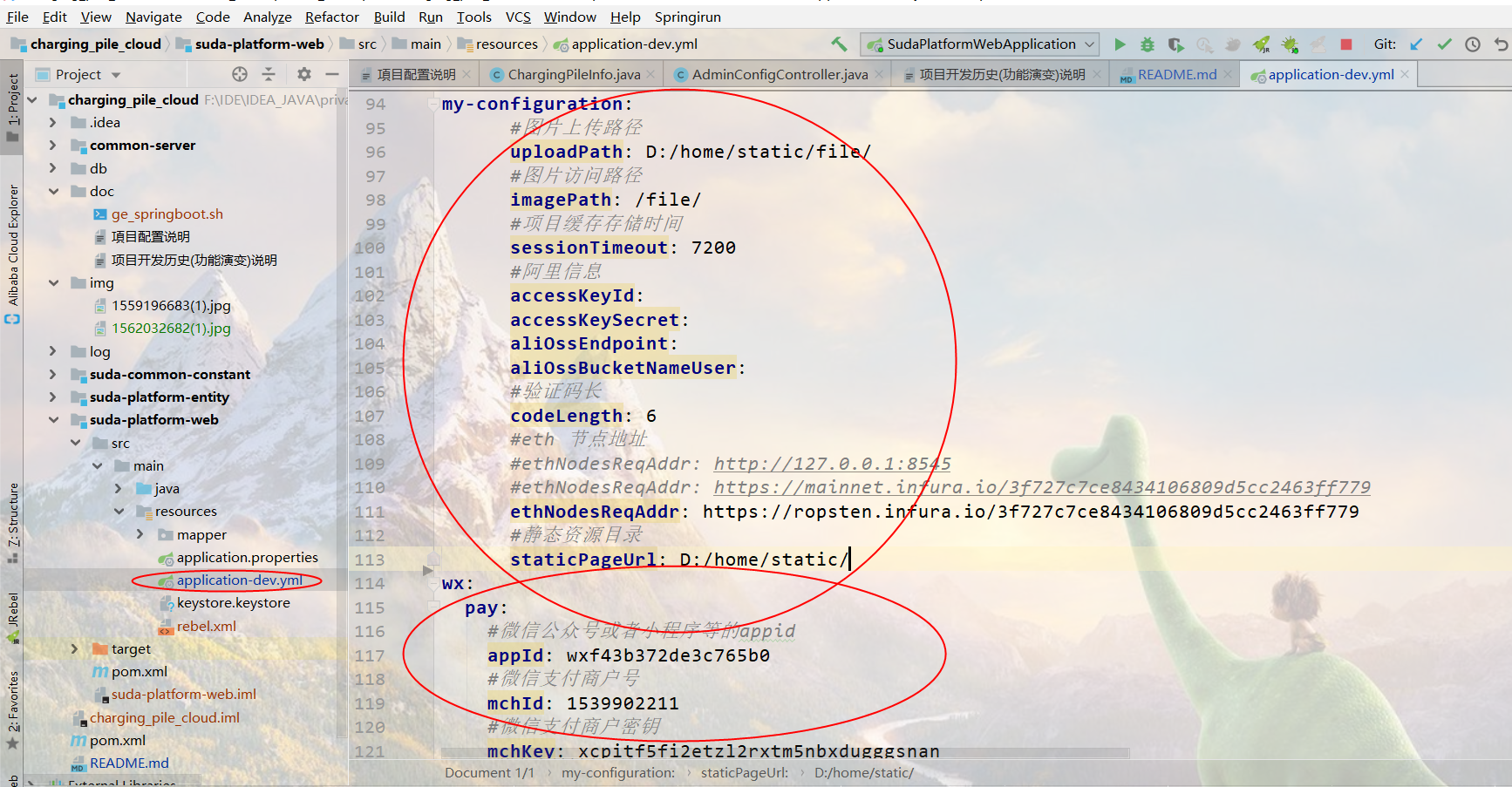Stop the running application red square

(1346, 44)
